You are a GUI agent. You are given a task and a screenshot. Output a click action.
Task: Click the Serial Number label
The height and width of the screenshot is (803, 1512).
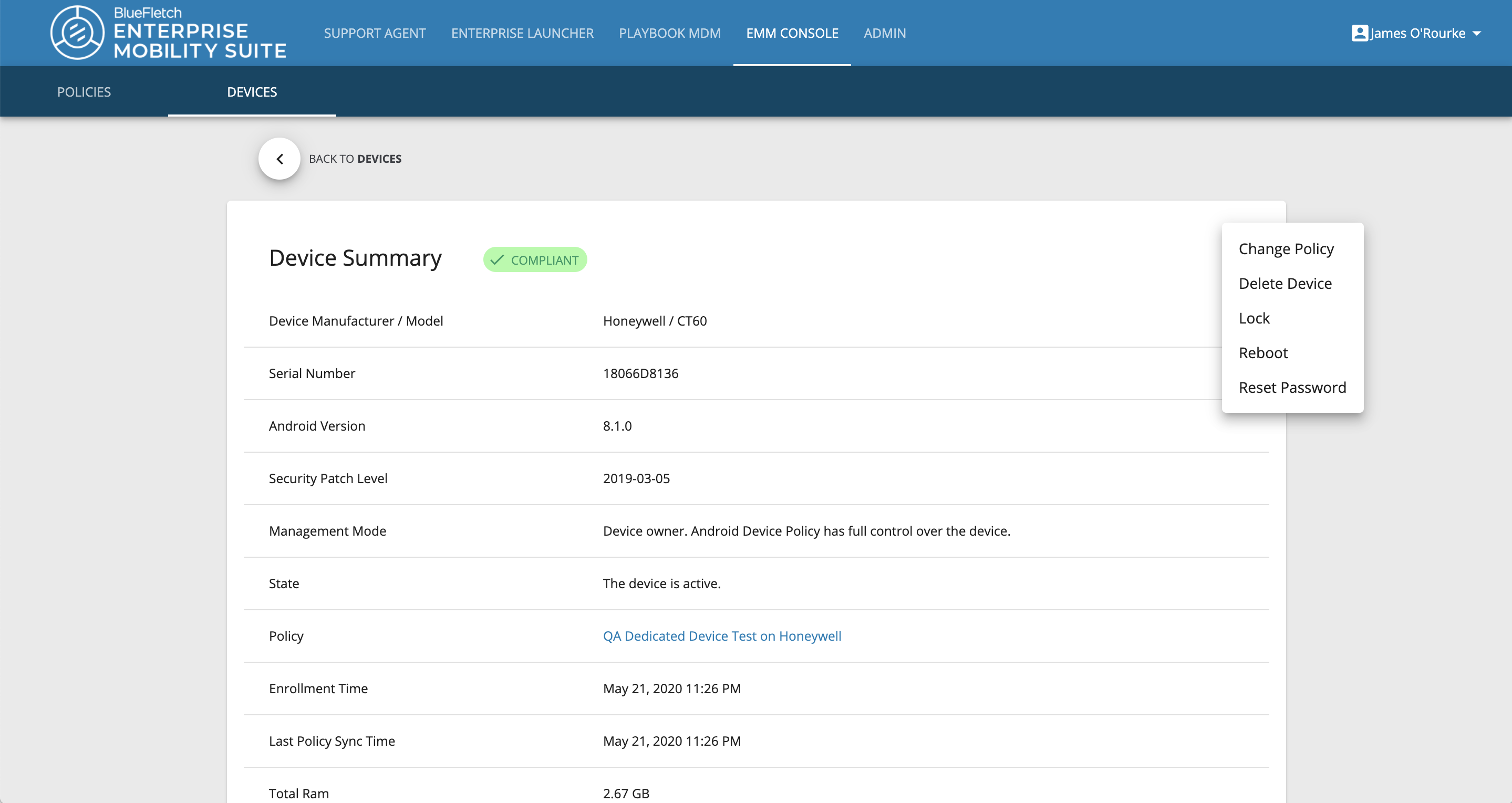(312, 373)
